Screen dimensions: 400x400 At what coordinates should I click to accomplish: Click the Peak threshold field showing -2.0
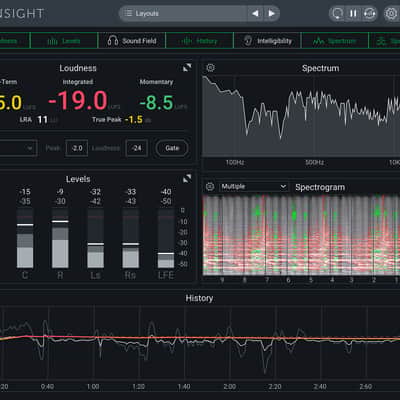pyautogui.click(x=77, y=148)
